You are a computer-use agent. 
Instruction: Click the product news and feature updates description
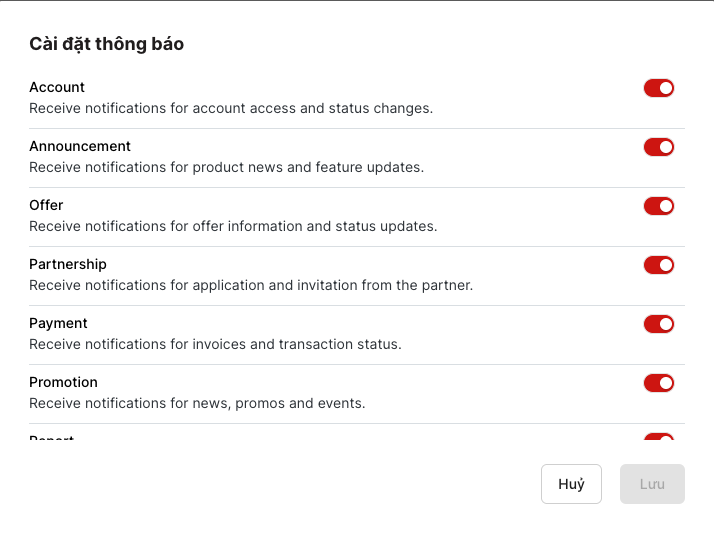(x=226, y=167)
